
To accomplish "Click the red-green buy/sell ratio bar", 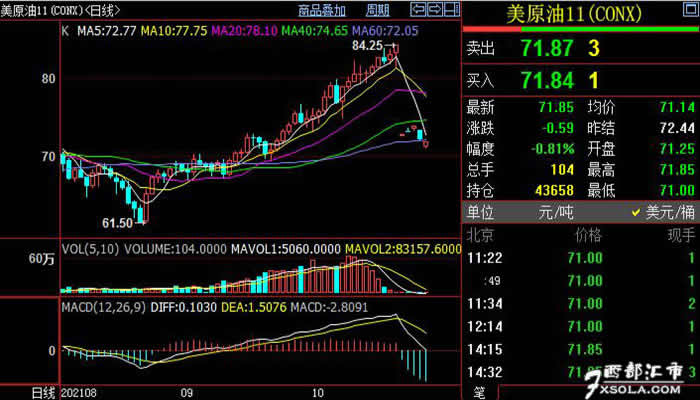I will (580, 29).
